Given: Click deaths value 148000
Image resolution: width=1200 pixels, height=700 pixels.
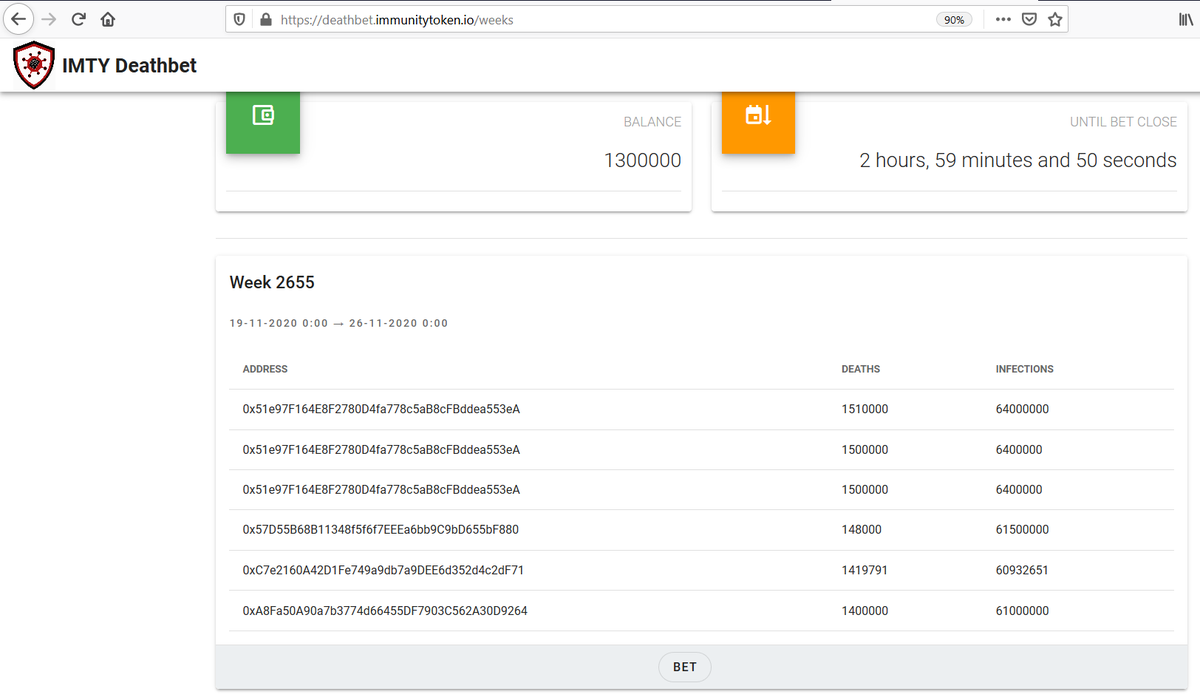Looking at the screenshot, I should (861, 530).
